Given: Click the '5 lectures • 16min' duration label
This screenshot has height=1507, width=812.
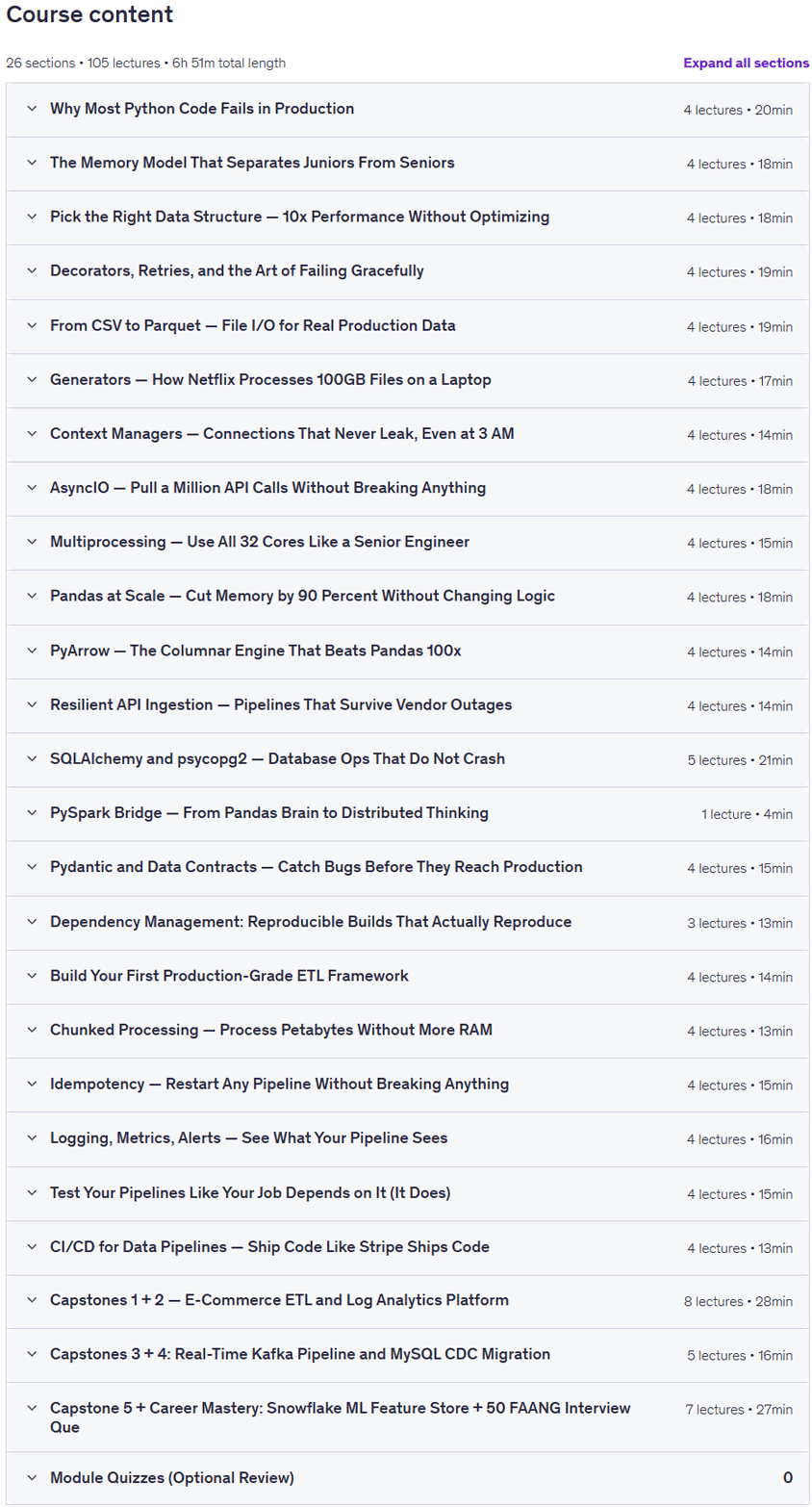Looking at the screenshot, I should 740,1356.
